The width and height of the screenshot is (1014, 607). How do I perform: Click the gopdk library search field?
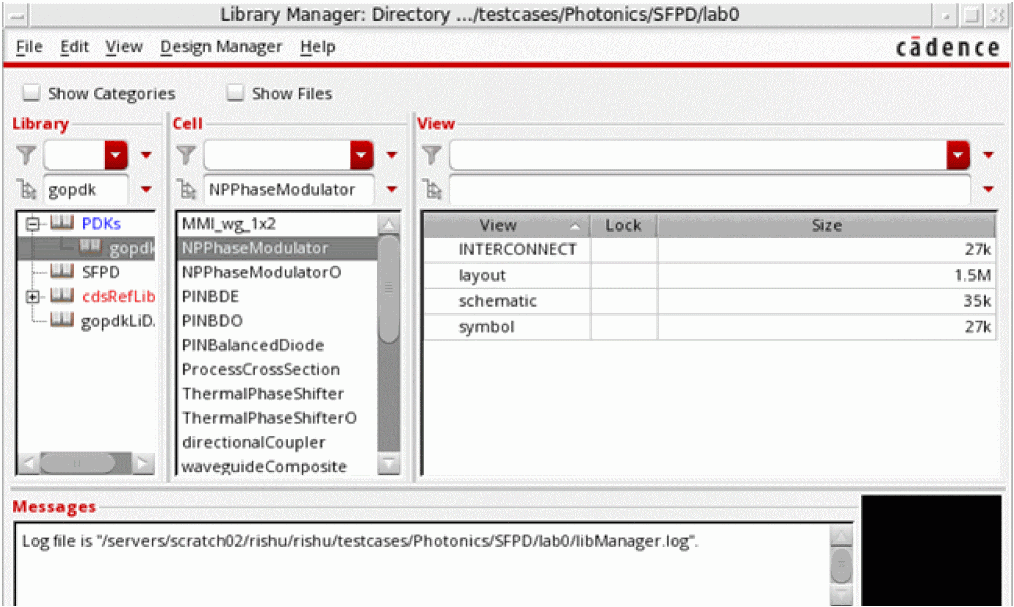point(85,189)
